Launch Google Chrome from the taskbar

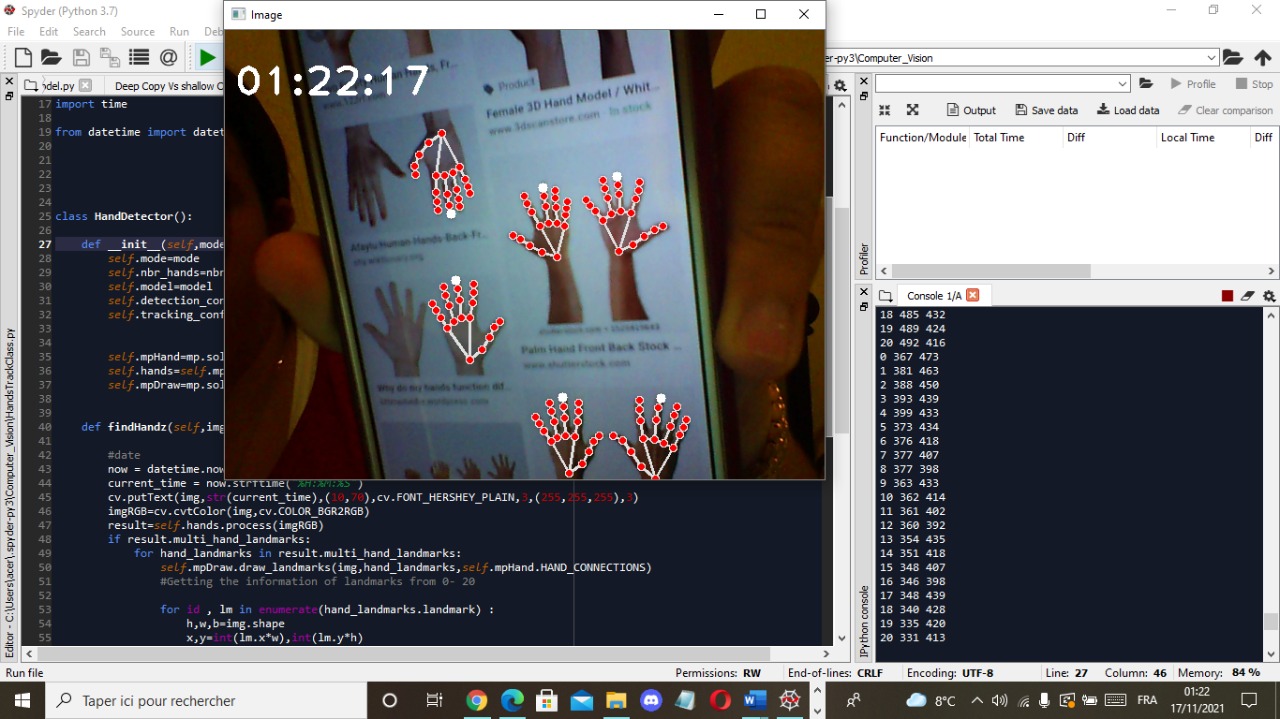click(x=476, y=700)
